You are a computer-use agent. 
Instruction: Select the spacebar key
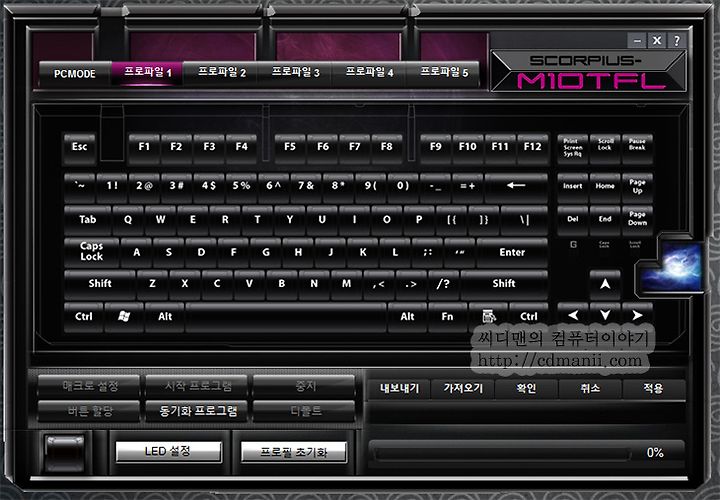(286, 316)
